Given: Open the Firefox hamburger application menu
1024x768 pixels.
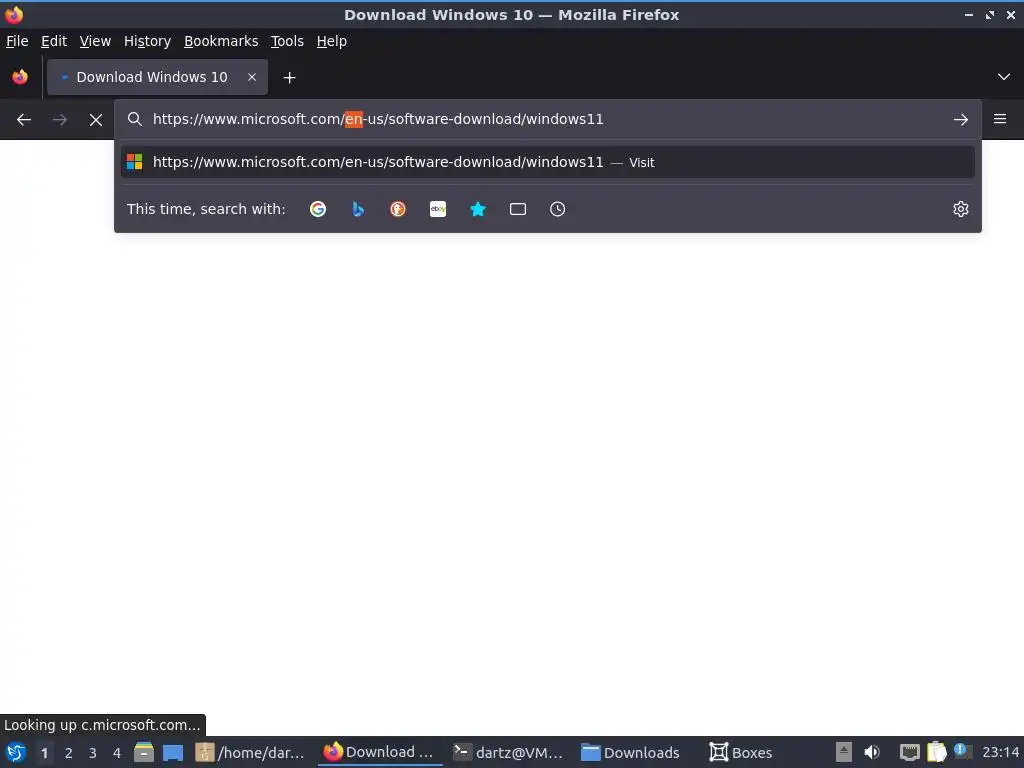Looking at the screenshot, I should pyautogui.click(x=1000, y=119).
